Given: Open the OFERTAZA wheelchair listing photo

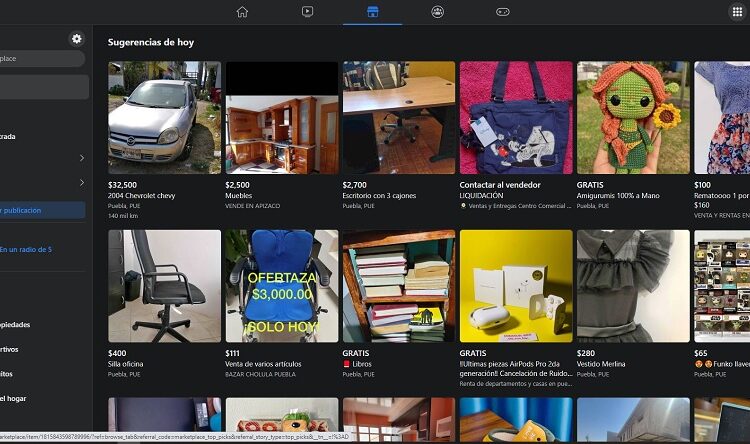Looking at the screenshot, I should (282, 286).
